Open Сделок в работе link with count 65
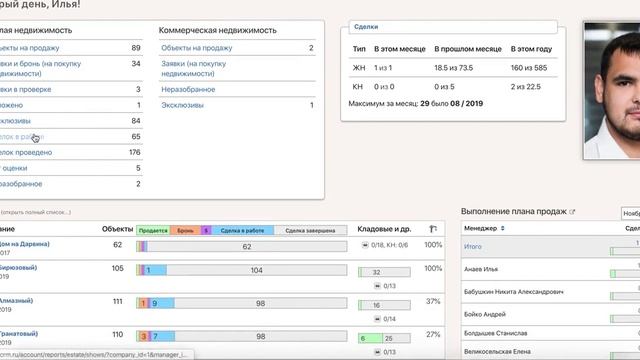The width and height of the screenshot is (640, 360). (22, 137)
